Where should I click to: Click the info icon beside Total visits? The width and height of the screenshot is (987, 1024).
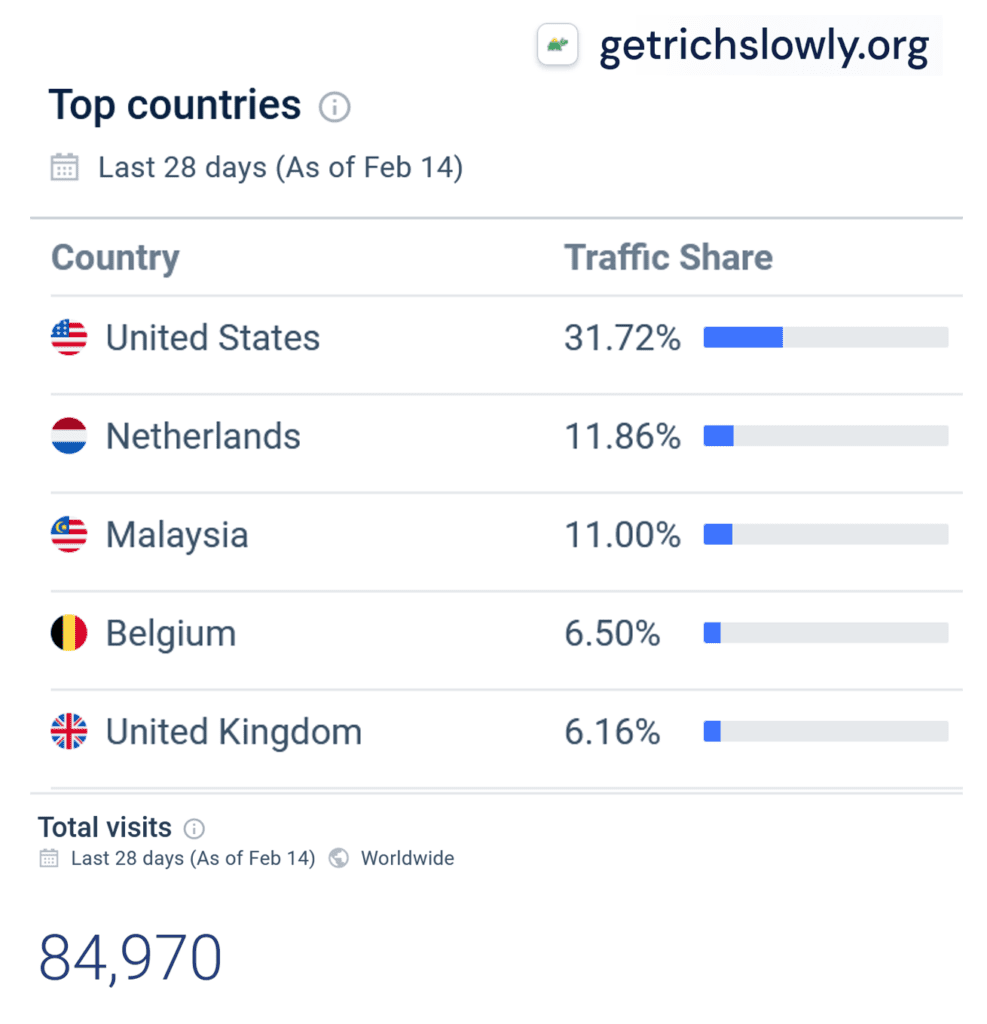point(195,828)
